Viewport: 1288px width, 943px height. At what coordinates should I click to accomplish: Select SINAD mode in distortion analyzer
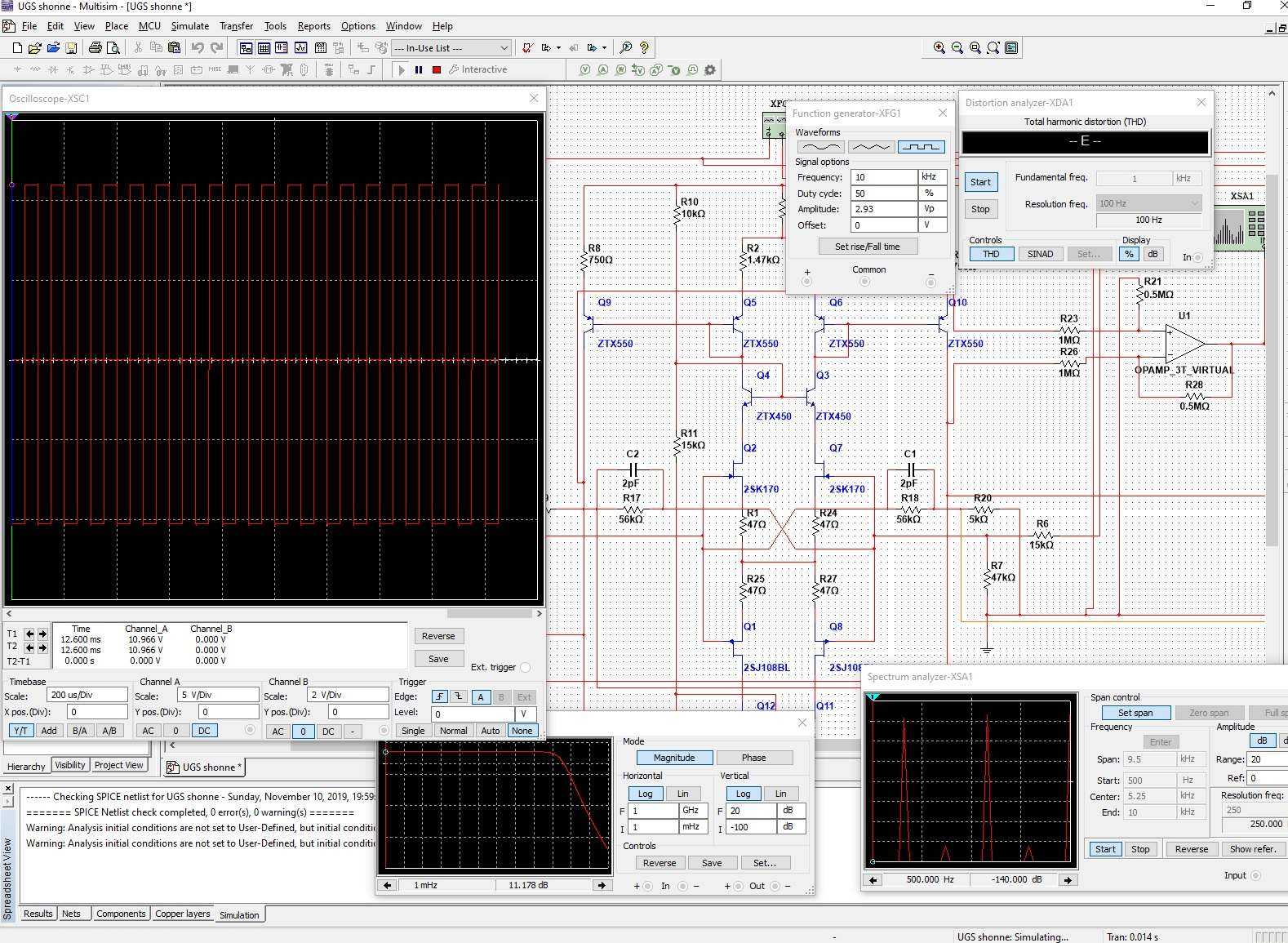1040,254
